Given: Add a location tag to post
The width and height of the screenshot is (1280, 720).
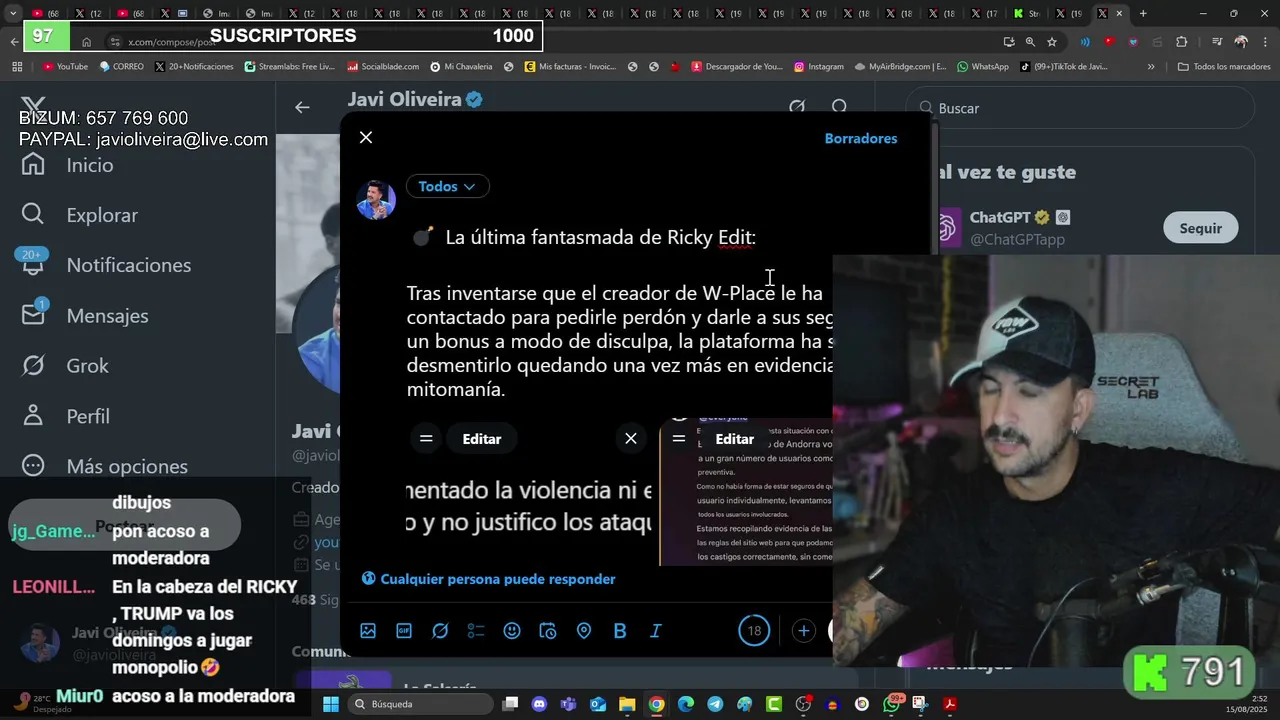Looking at the screenshot, I should [x=584, y=631].
